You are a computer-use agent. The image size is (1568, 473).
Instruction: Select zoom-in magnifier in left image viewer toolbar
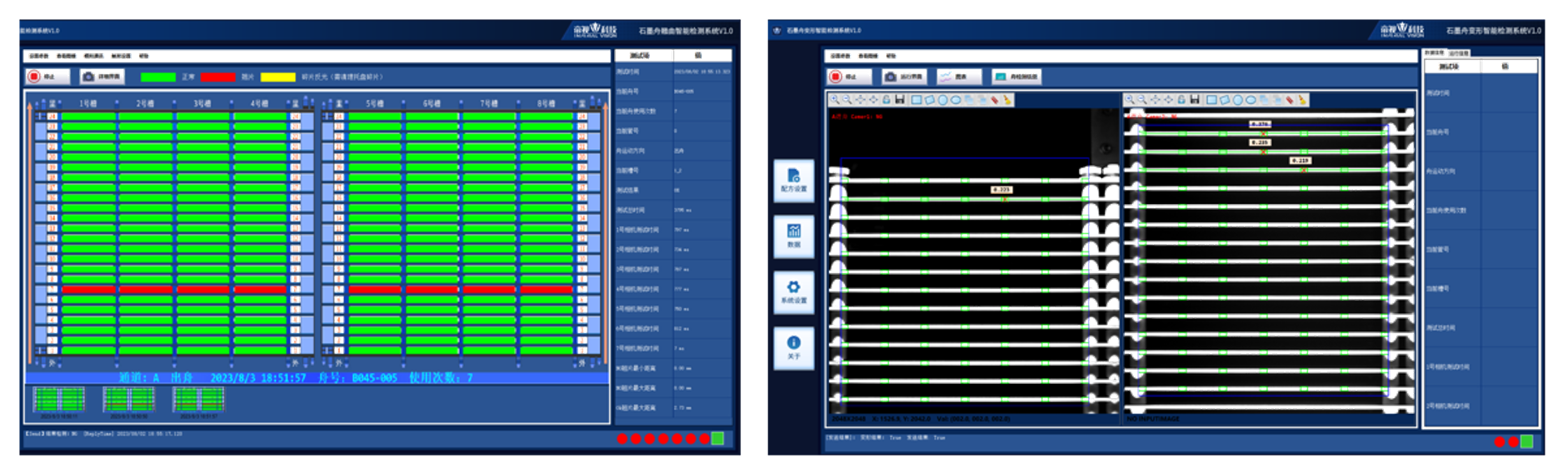[x=835, y=100]
